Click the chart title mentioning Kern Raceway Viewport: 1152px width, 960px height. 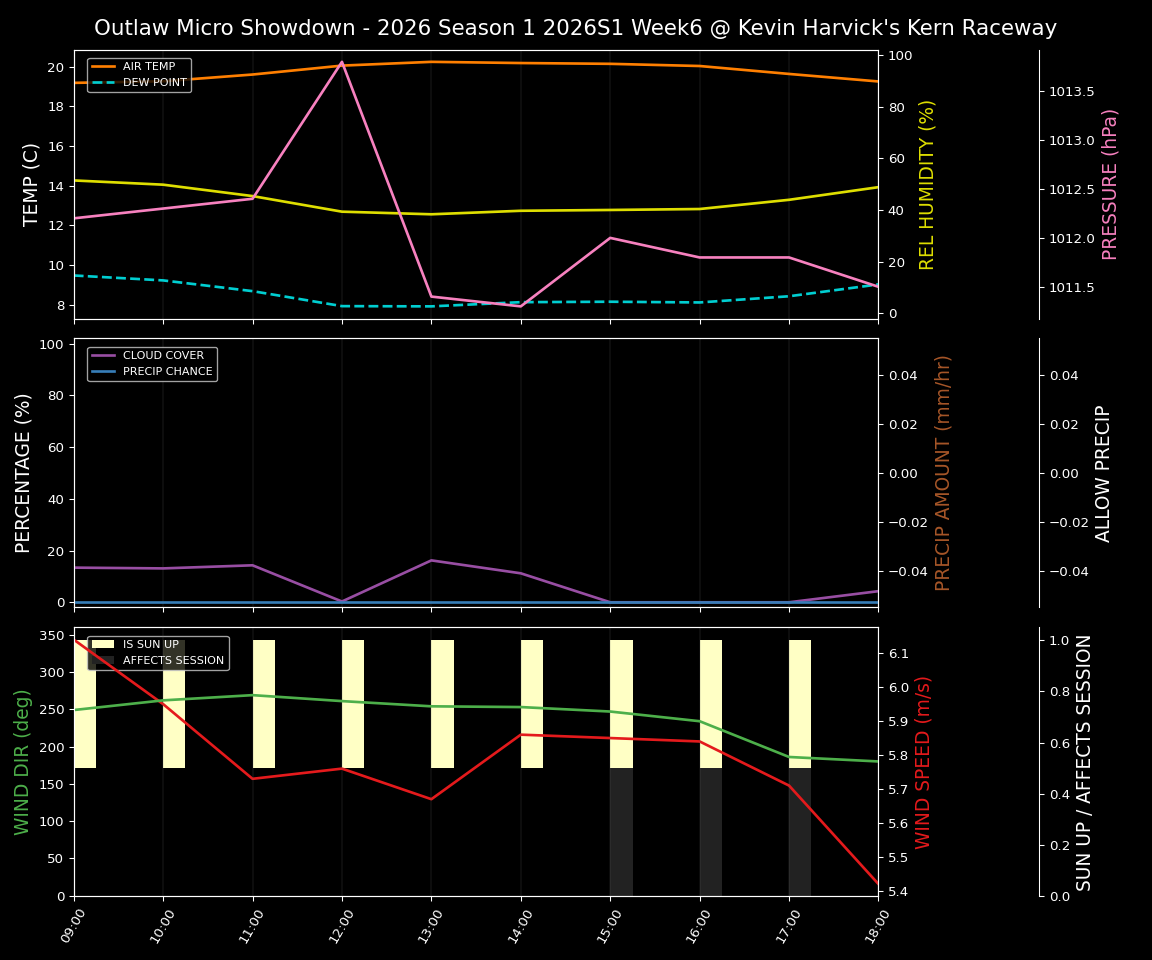click(x=576, y=28)
